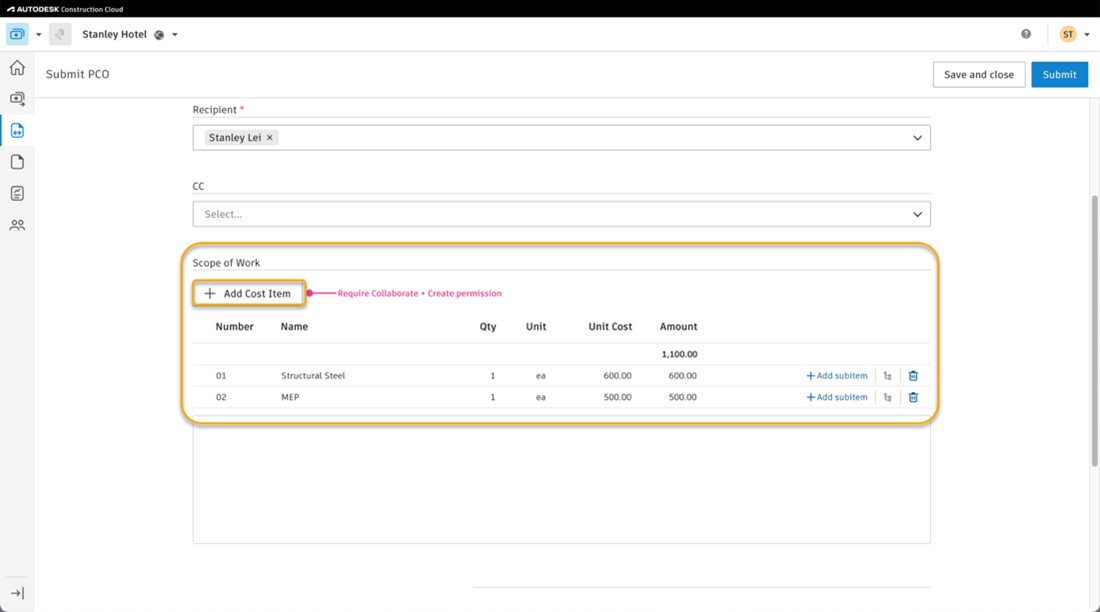Open the product picker icon in header
This screenshot has width=1100, height=612.
point(18,34)
